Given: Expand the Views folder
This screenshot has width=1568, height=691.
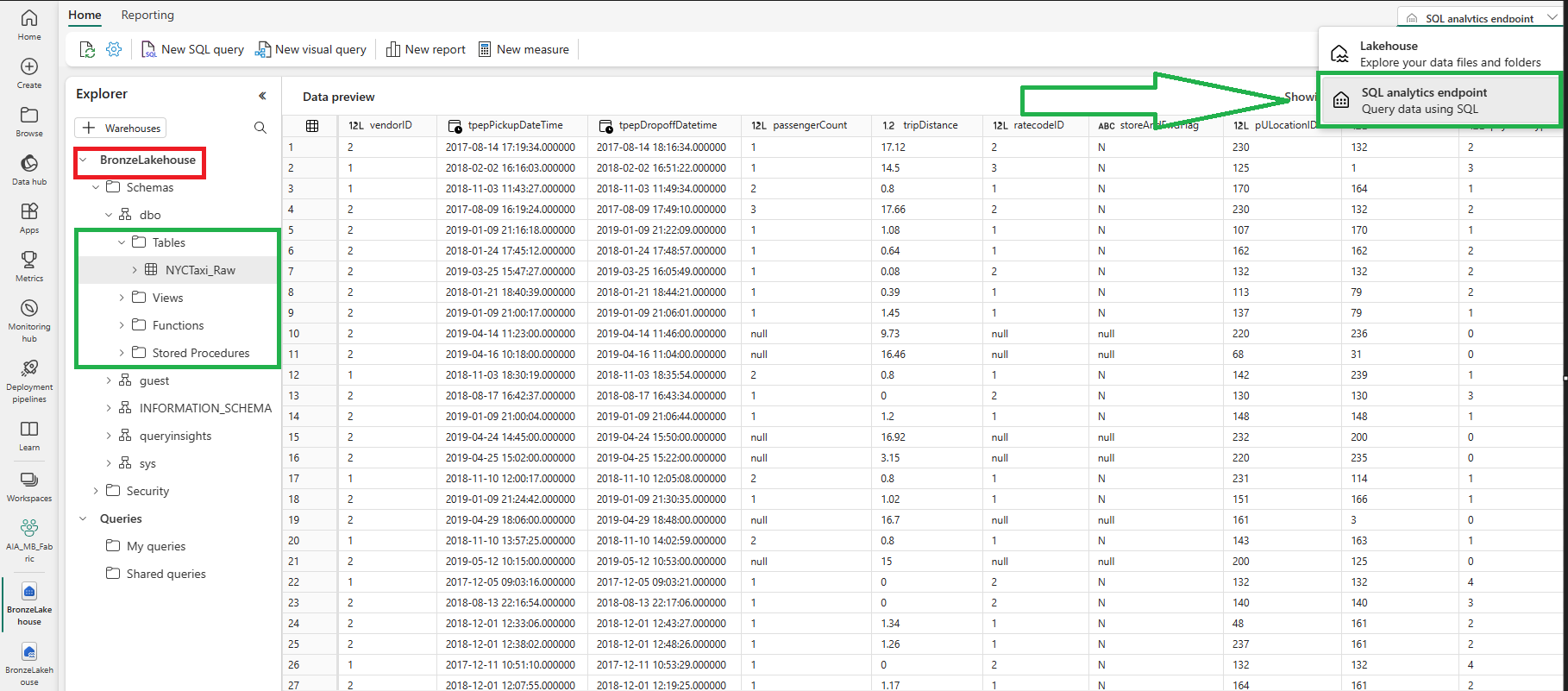Looking at the screenshot, I should 122,298.
